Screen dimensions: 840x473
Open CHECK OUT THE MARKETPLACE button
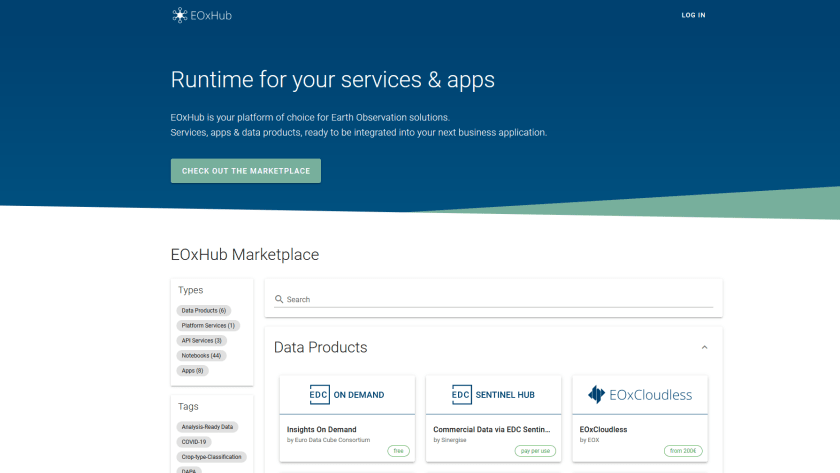246,171
